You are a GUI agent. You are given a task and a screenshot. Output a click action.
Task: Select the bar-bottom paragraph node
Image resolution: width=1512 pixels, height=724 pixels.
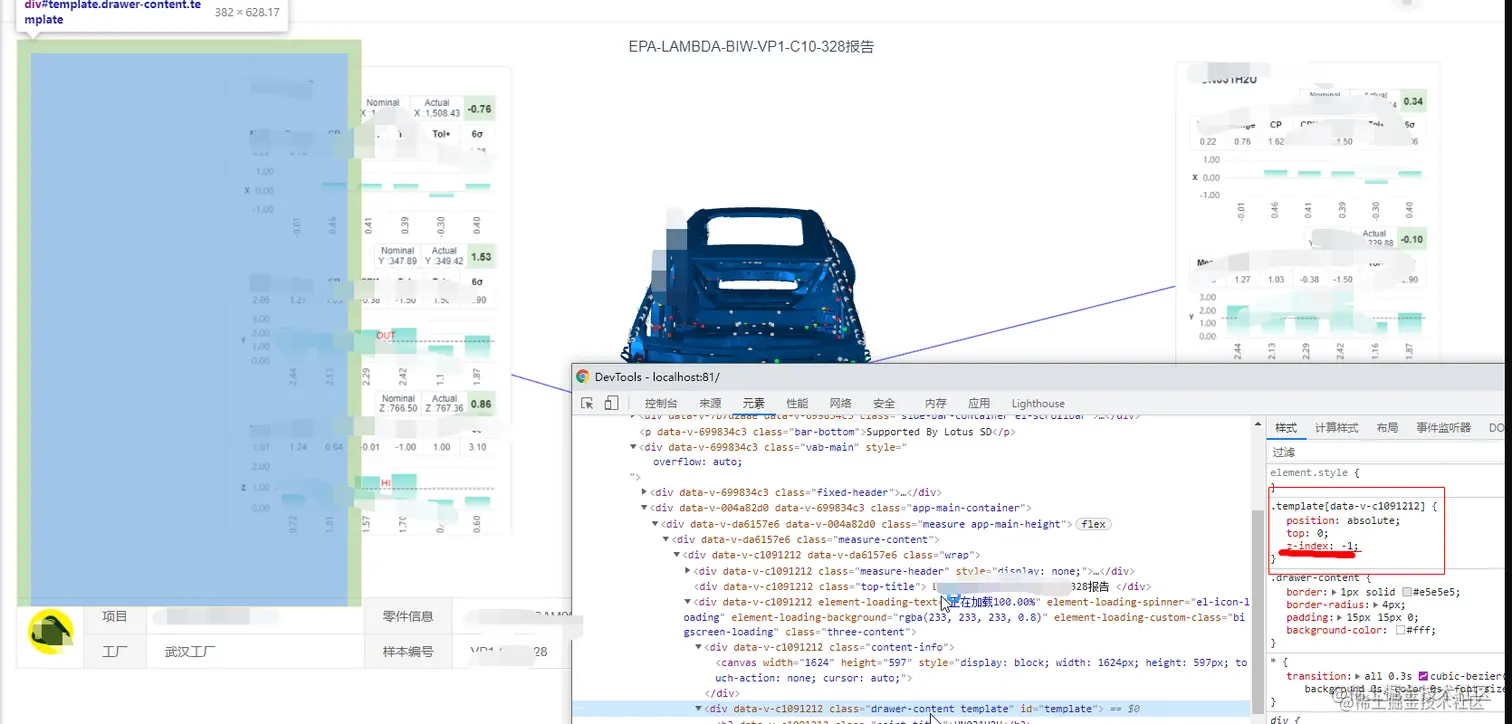coord(827,432)
